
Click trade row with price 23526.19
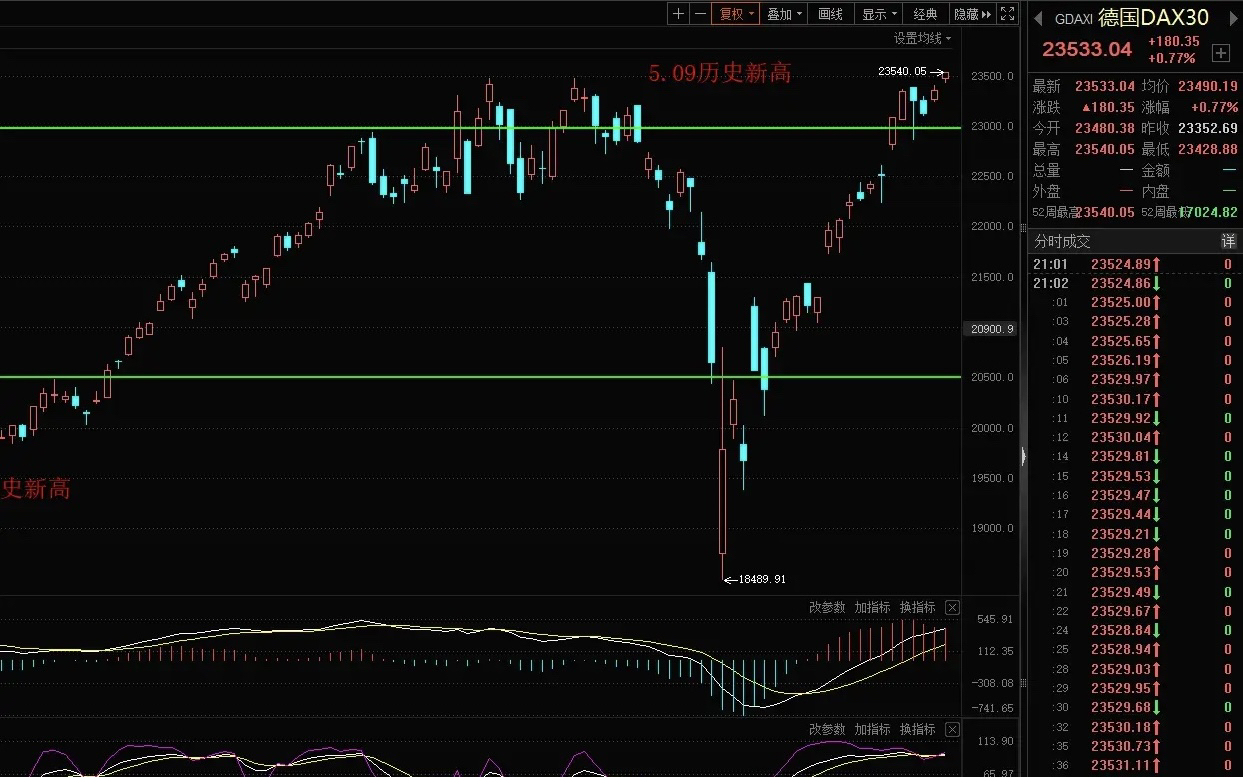click(x=1135, y=360)
